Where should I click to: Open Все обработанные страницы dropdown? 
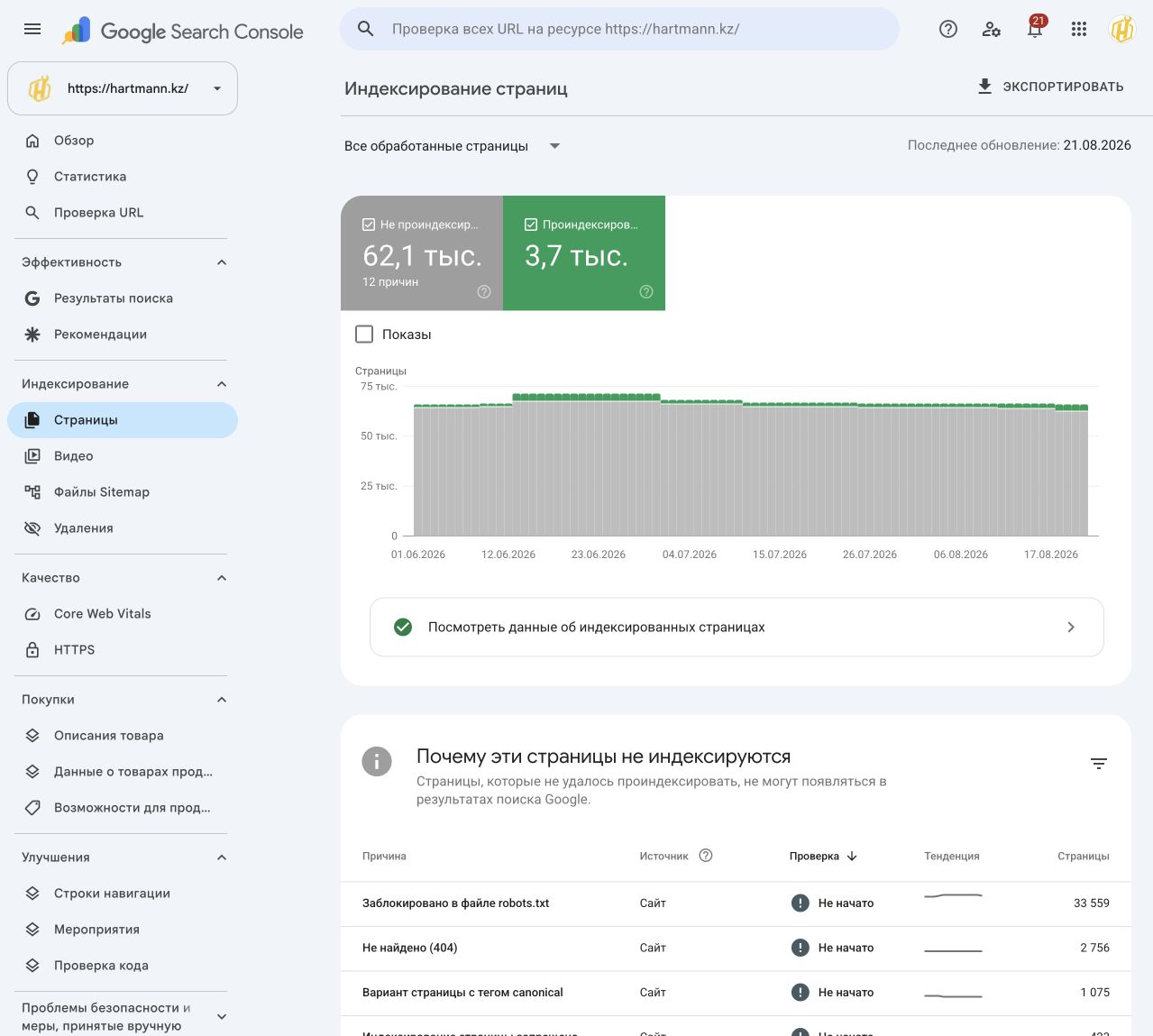coord(453,146)
